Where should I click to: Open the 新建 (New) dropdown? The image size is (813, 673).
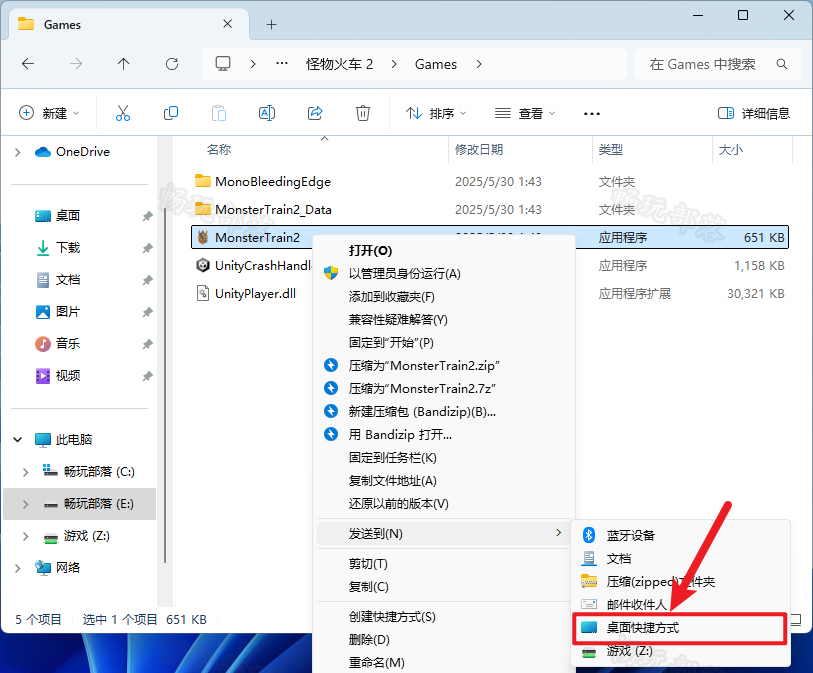(49, 113)
